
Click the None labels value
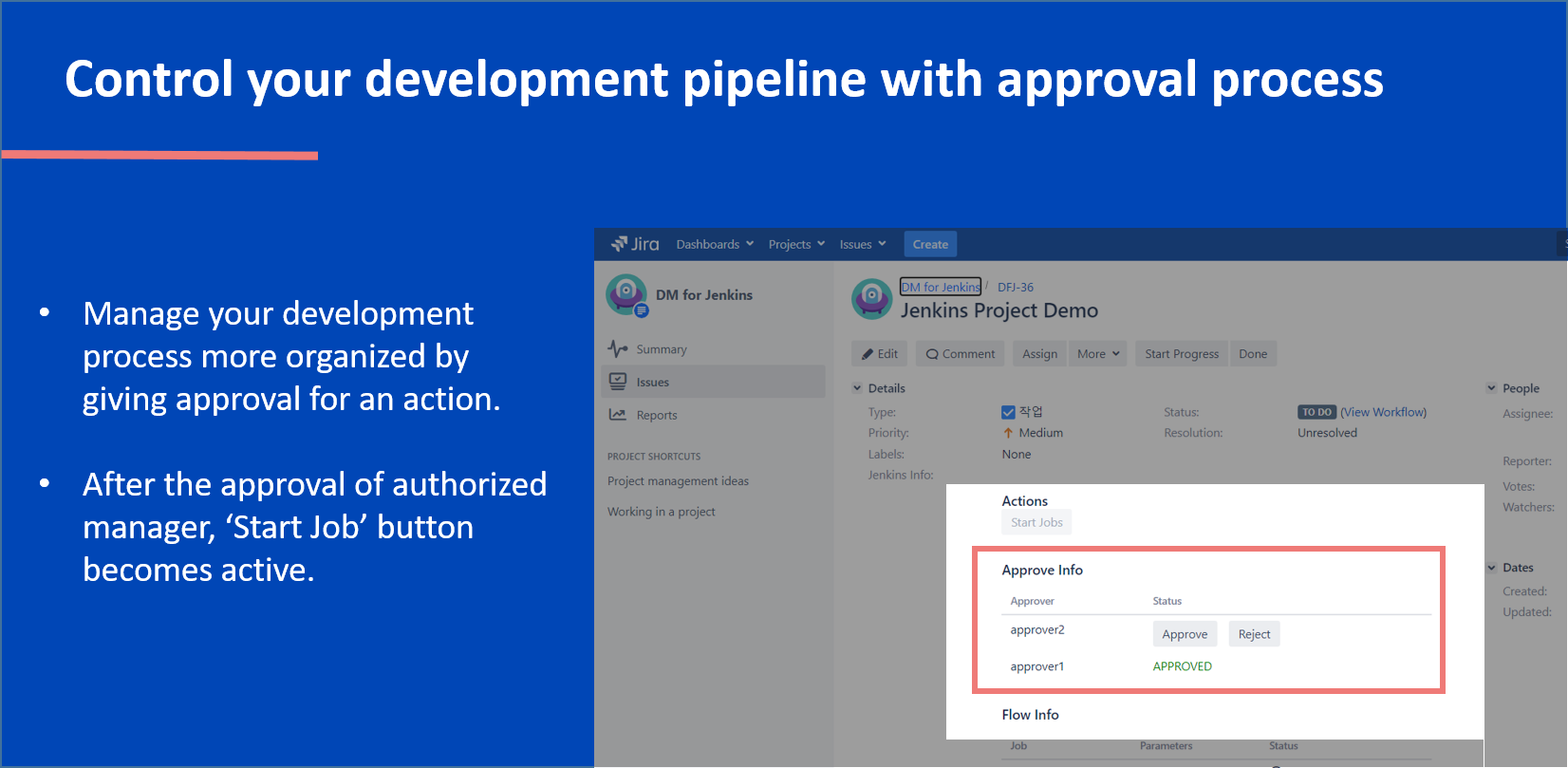[1016, 455]
